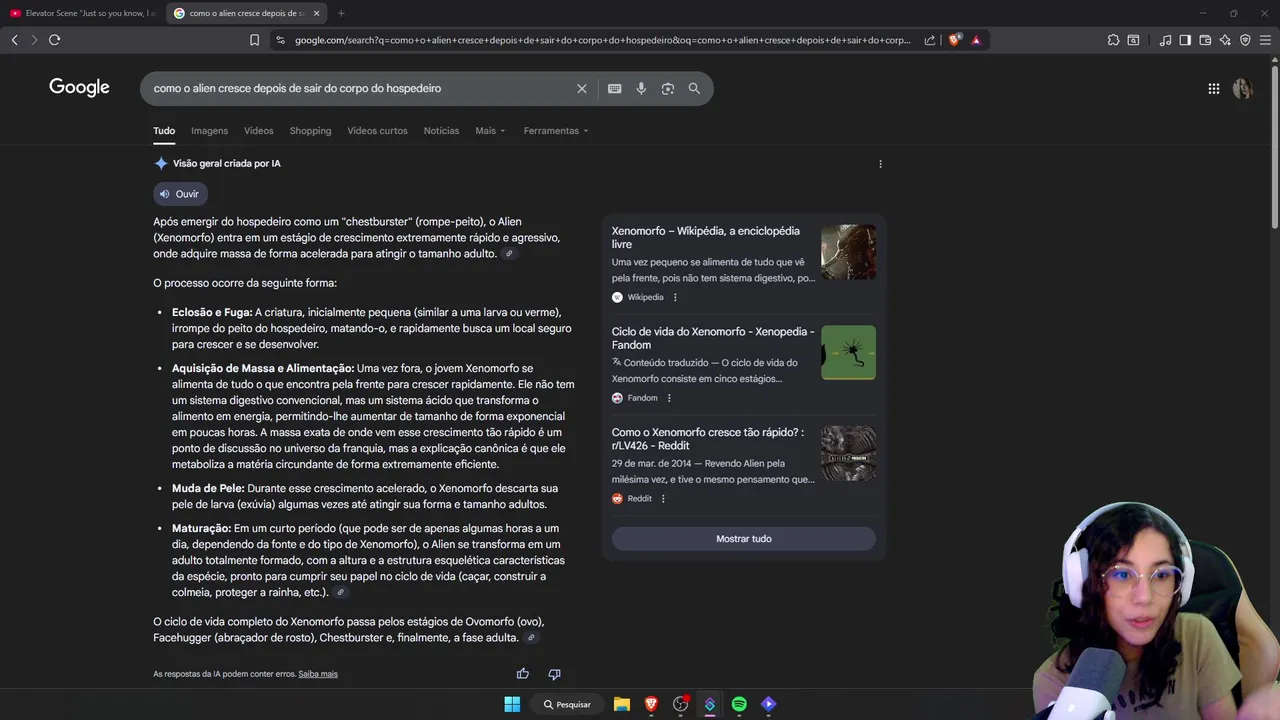The image size is (1280, 720).
Task: Switch to the Imagens tab
Action: click(x=209, y=131)
